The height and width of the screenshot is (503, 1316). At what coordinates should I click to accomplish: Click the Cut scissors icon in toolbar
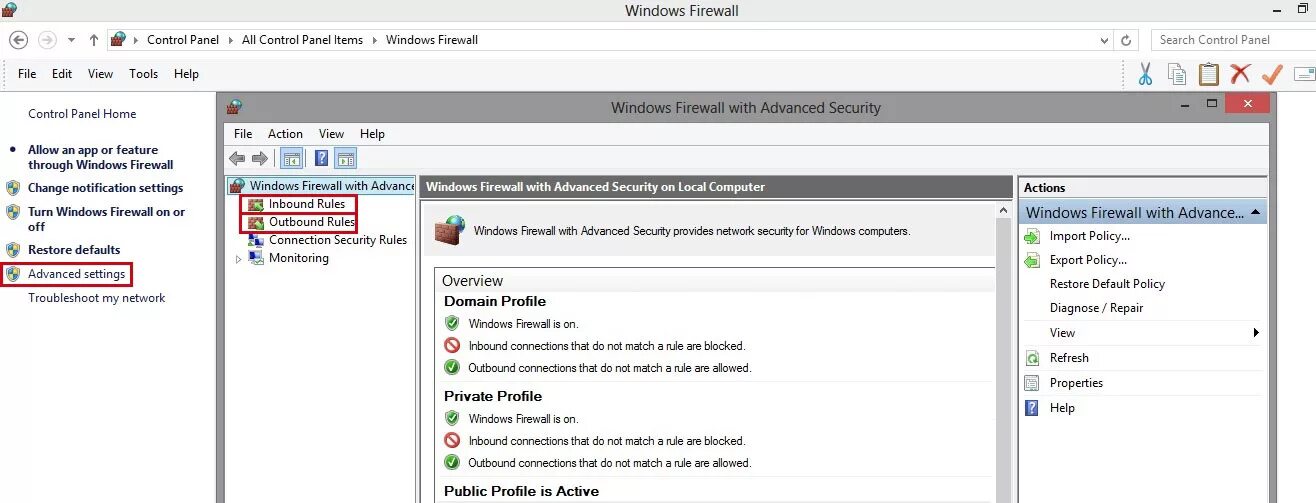[1146, 74]
